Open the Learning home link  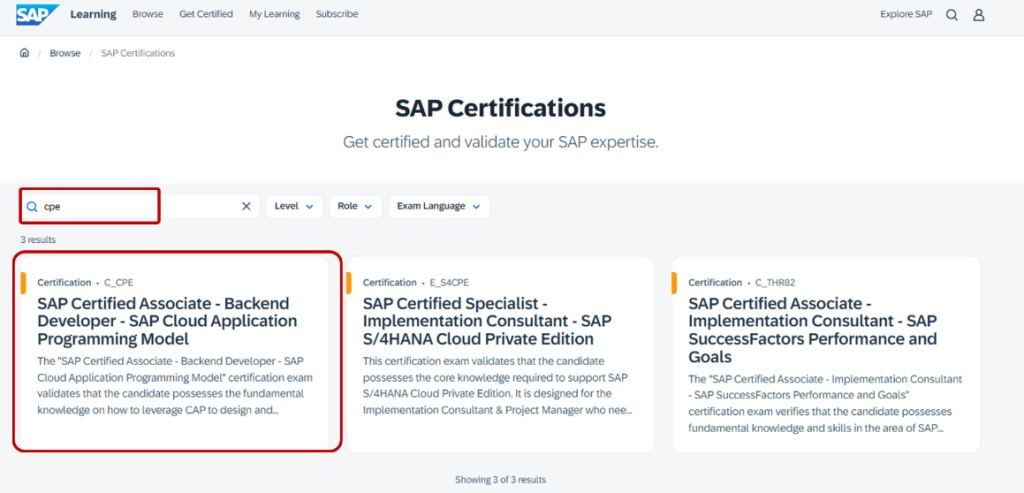tap(93, 14)
